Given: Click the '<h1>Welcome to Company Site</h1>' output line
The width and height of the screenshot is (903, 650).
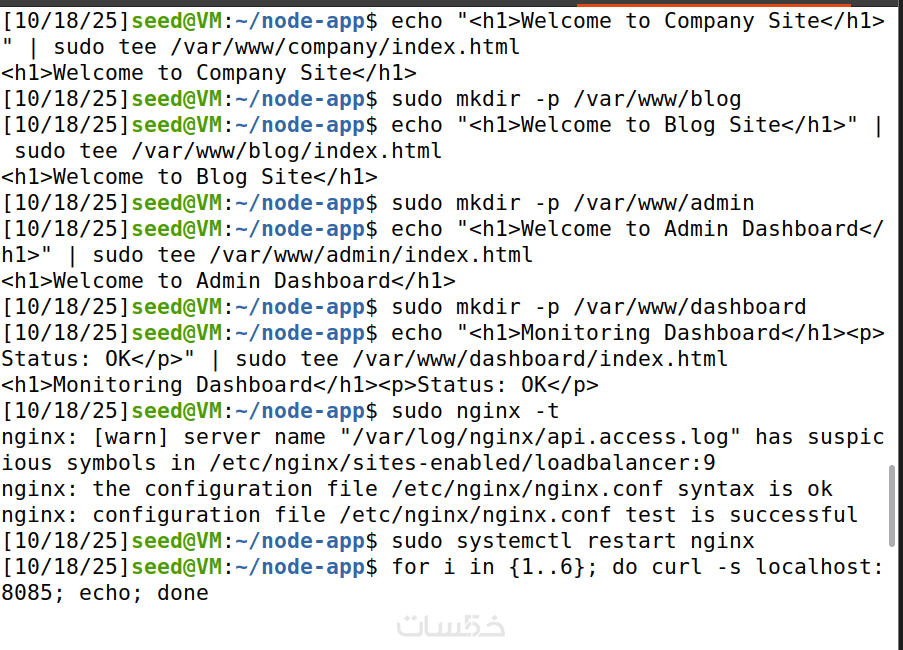Looking at the screenshot, I should pyautogui.click(x=209, y=73).
